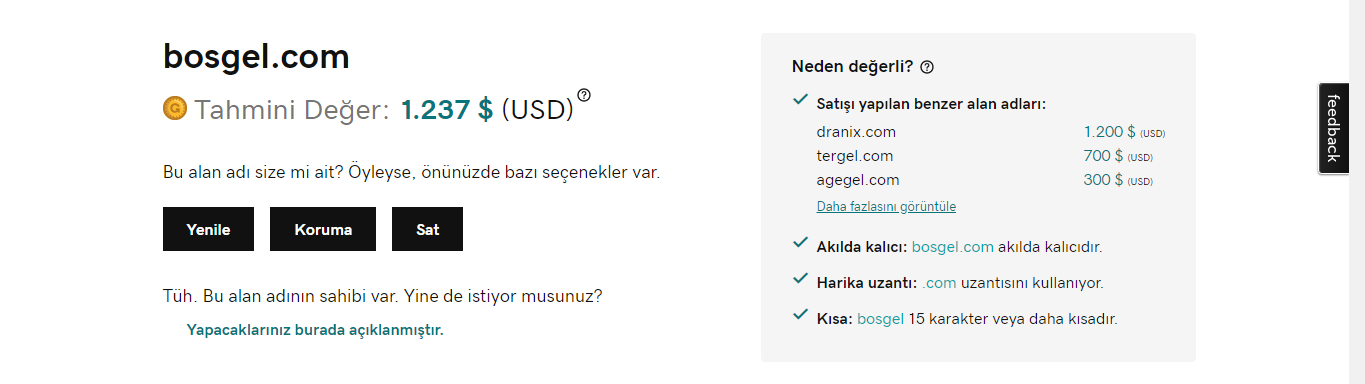Viewport: 1365px width, 384px height.
Task: Open Yapacaklarınız burada açıklanmıştır link
Action: tap(315, 329)
